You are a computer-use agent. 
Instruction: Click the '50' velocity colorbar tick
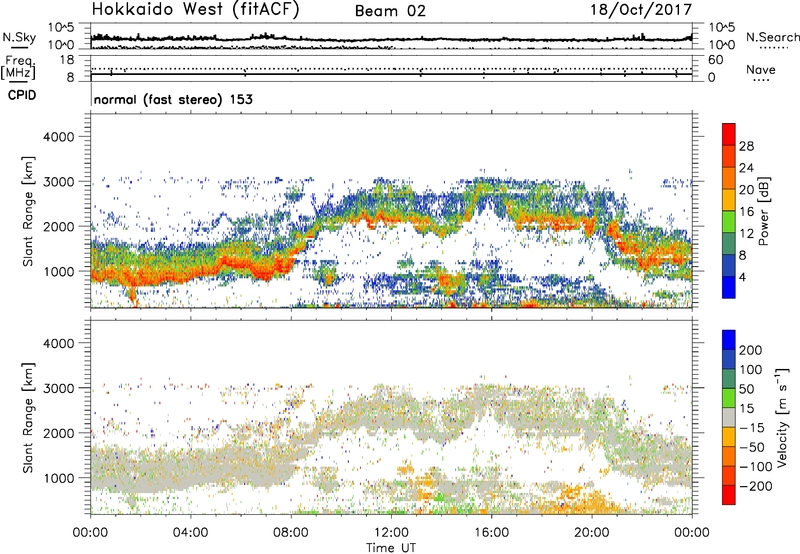coord(746,389)
